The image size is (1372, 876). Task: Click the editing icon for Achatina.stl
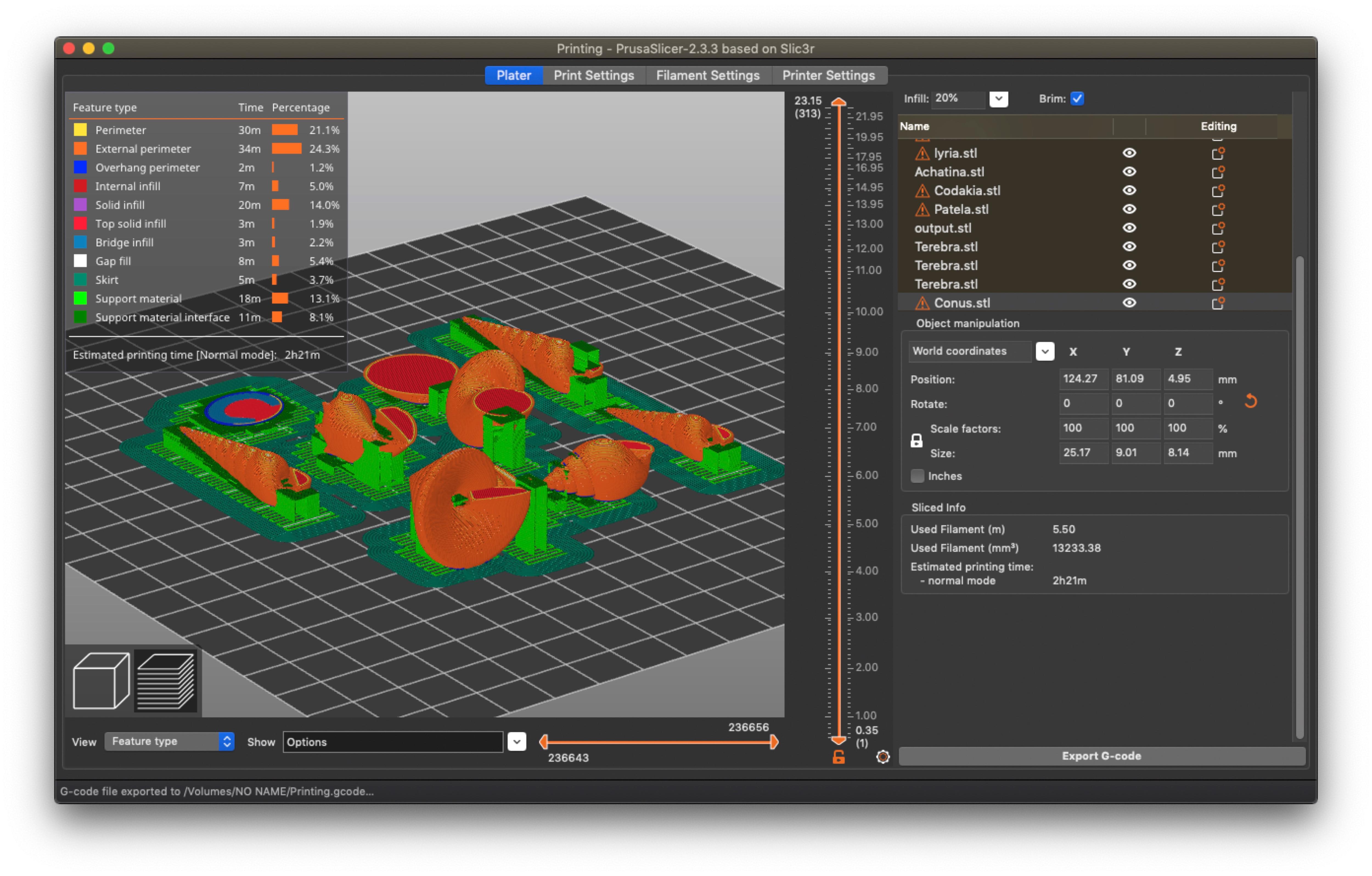(1218, 172)
